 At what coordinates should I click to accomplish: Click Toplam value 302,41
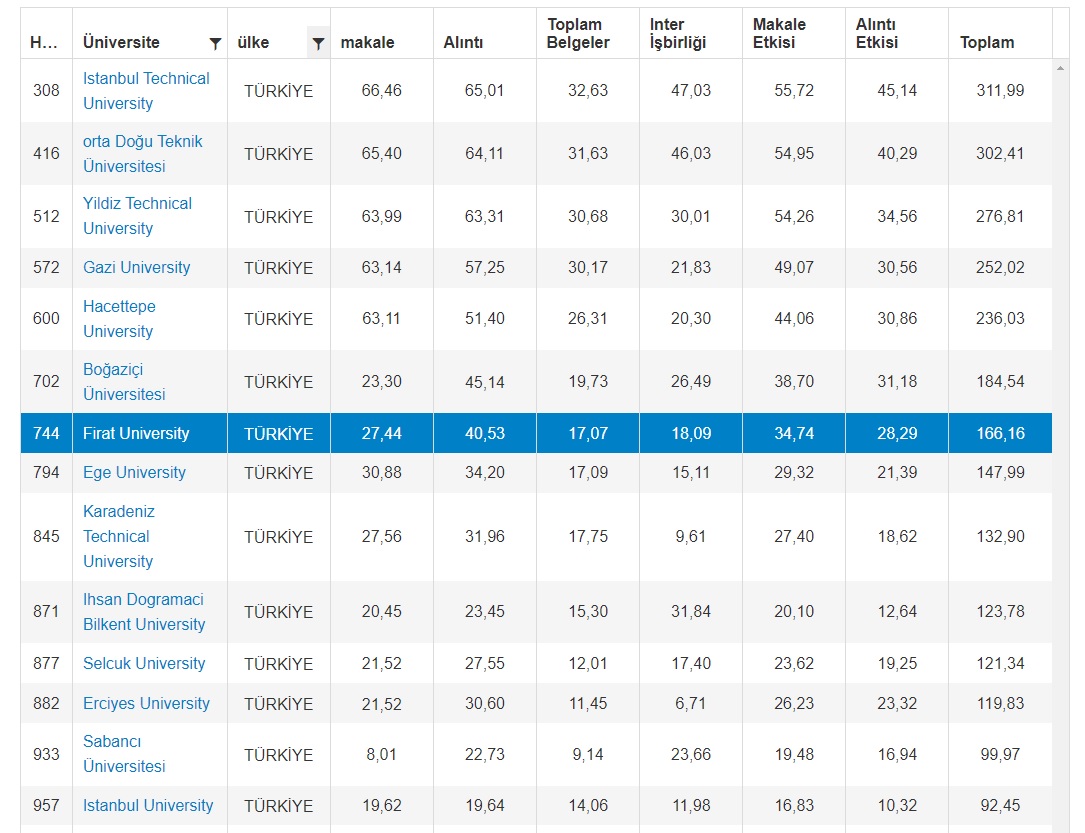click(1000, 154)
